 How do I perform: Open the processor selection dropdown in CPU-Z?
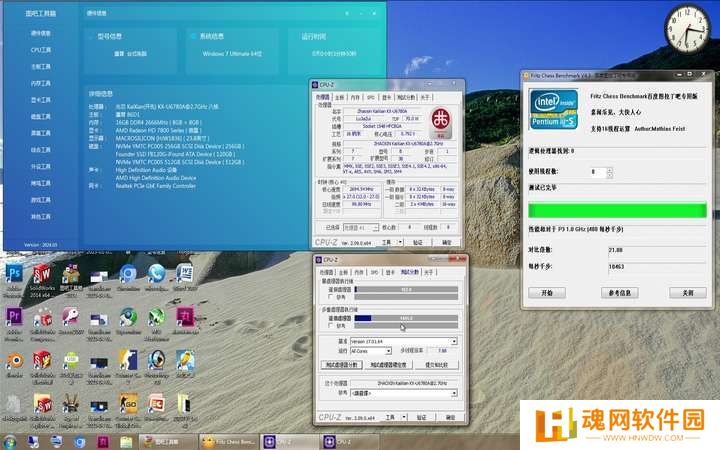coord(361,228)
